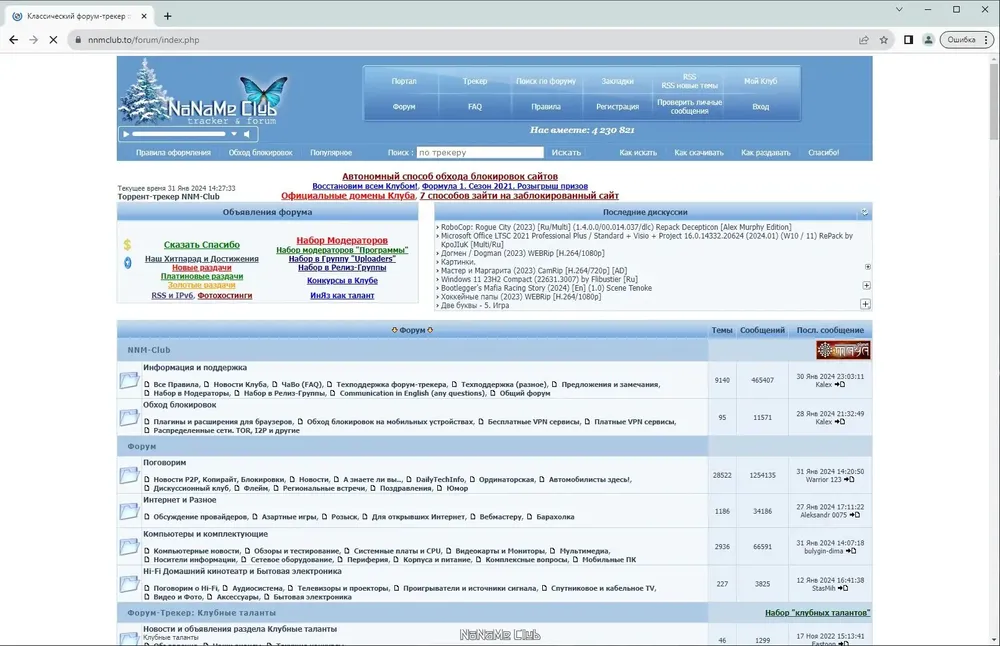
Task: Open last post arrow next to bulygin-dima
Action: click(x=851, y=551)
